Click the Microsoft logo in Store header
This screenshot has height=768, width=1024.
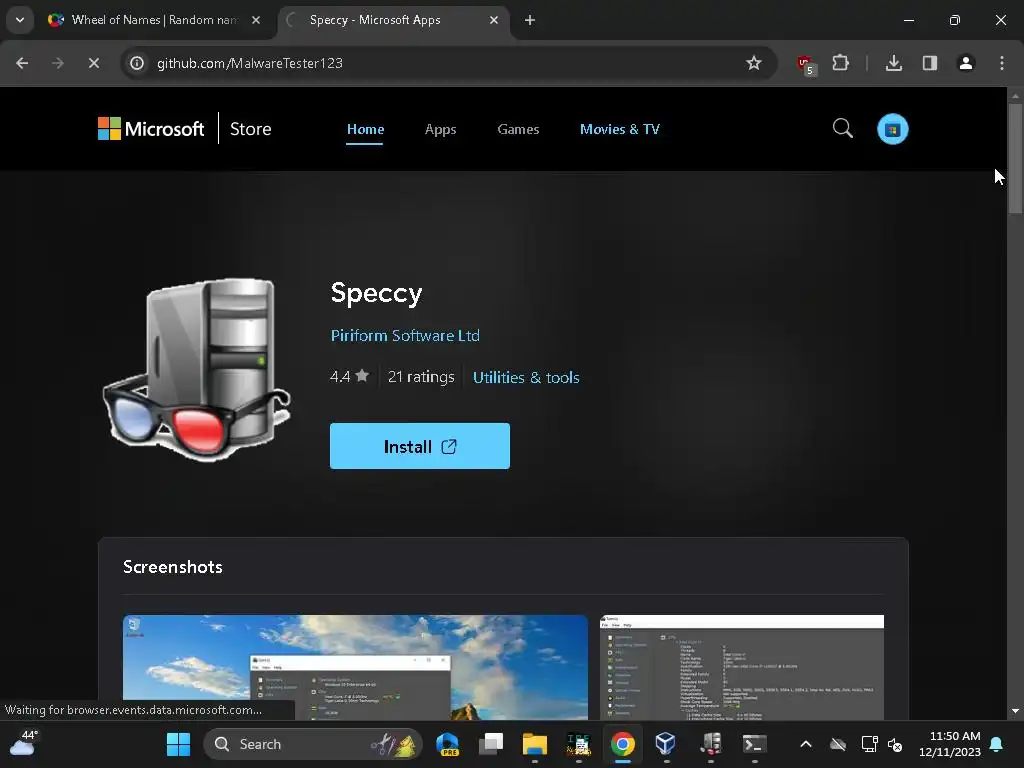point(151,129)
